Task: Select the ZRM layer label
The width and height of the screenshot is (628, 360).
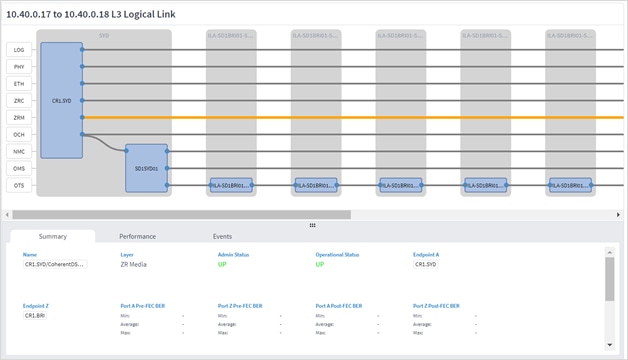Action: 19,118
